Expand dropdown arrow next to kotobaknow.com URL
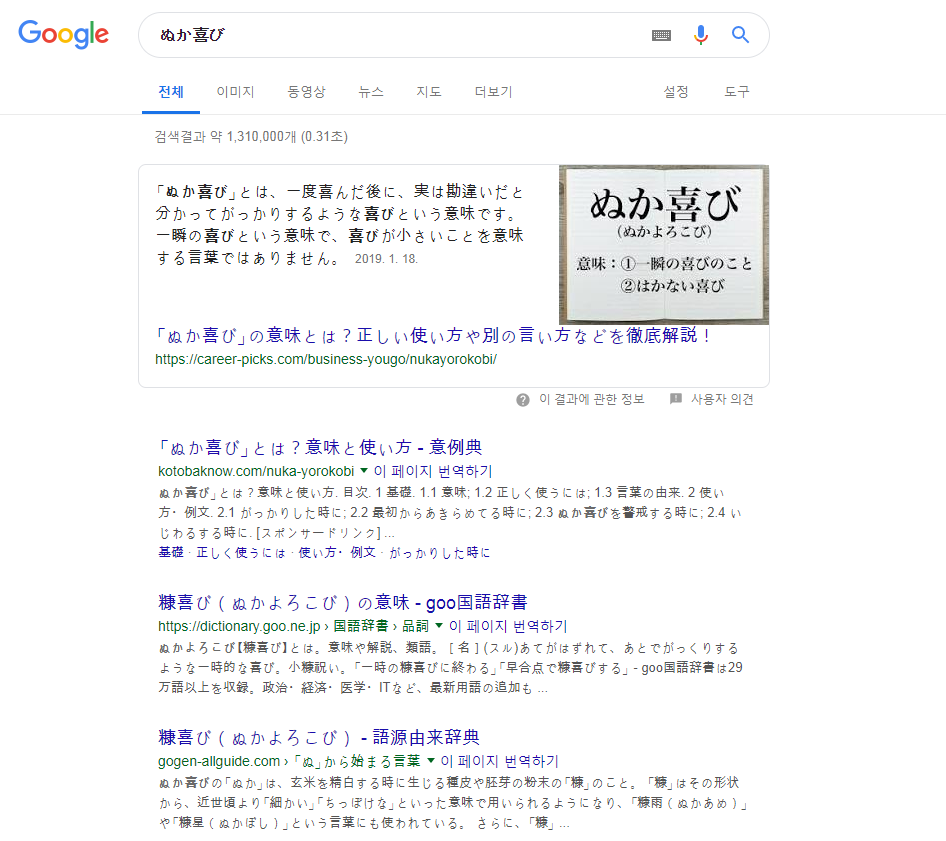 pyautogui.click(x=364, y=470)
